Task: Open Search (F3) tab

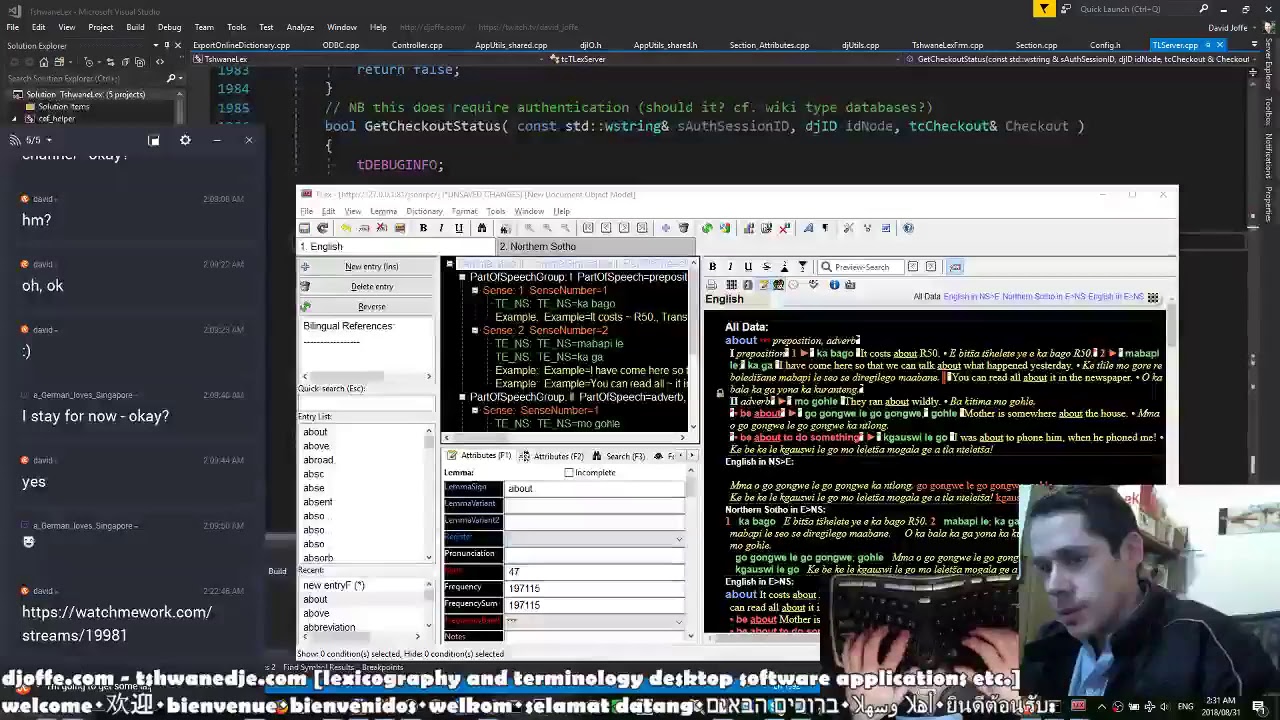Action: coord(618,456)
